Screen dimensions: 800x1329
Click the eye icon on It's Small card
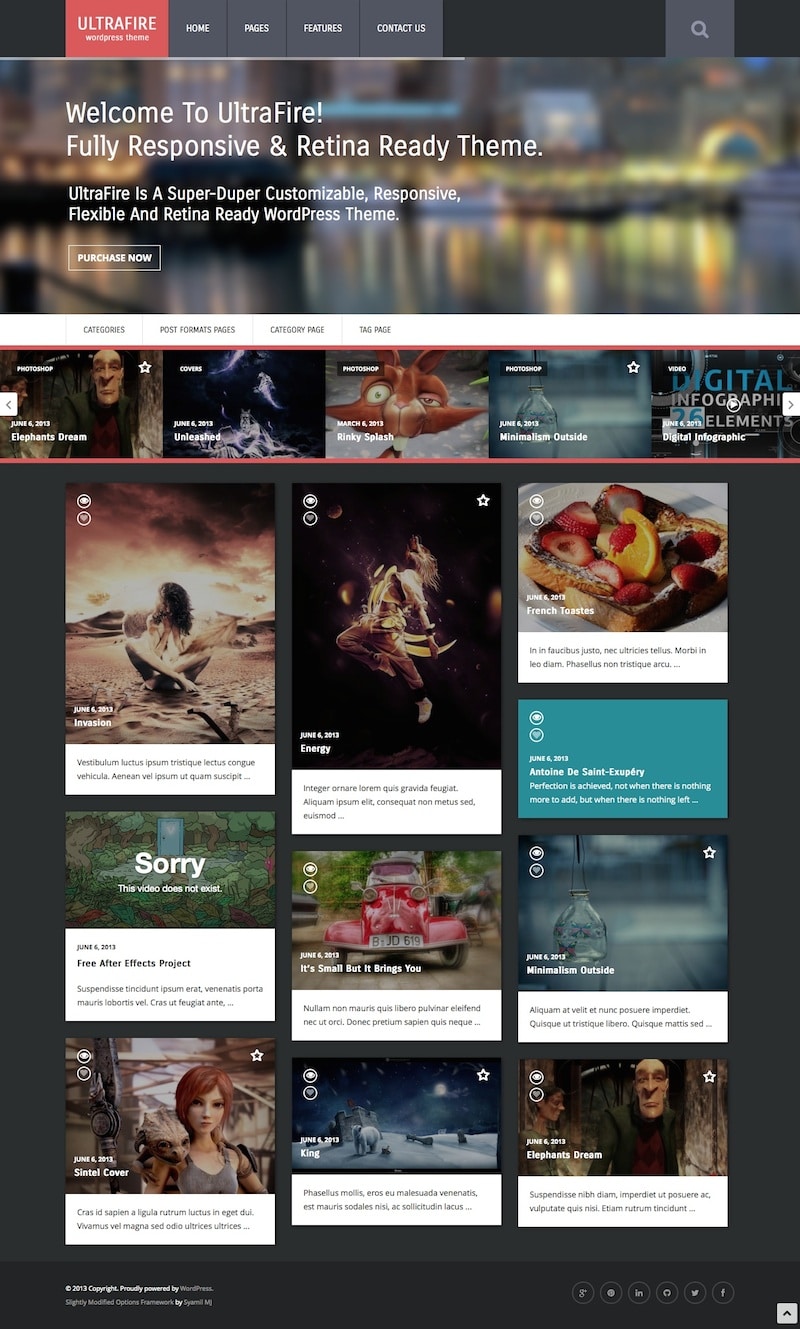point(311,869)
